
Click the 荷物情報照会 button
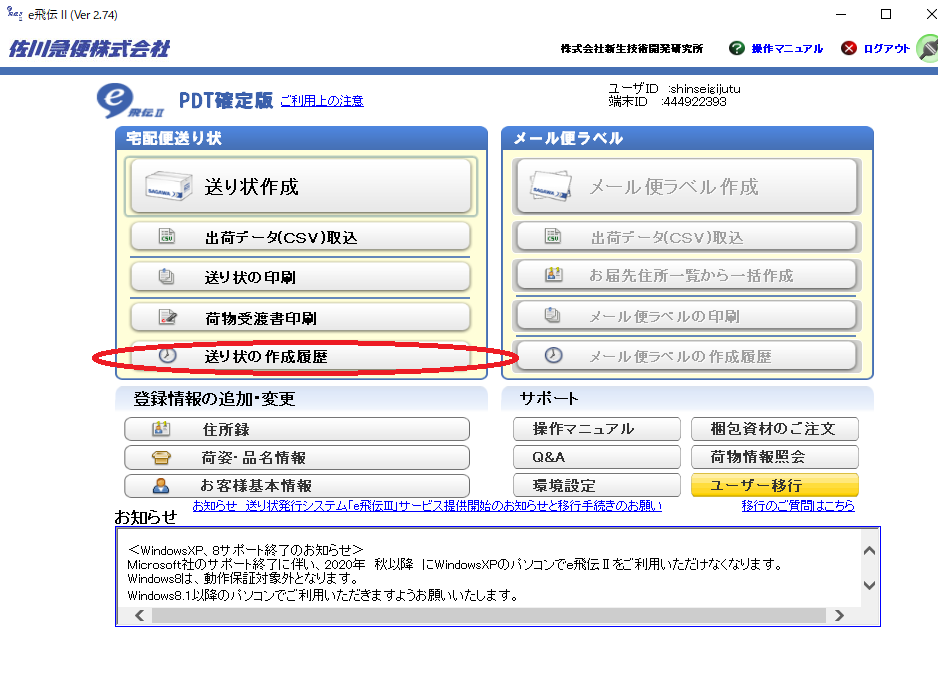click(774, 457)
